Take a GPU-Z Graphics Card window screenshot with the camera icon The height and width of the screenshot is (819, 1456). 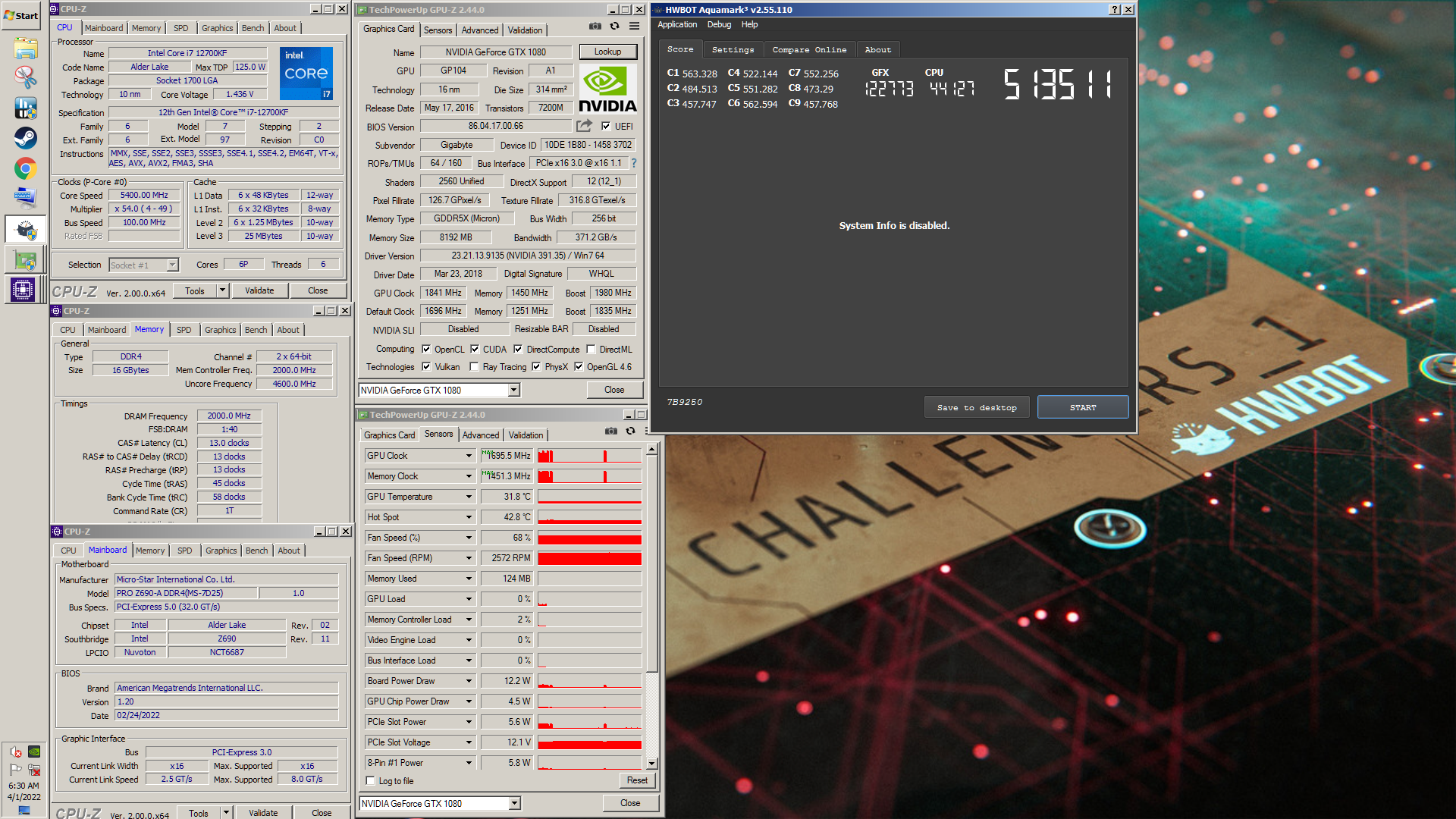click(x=595, y=26)
